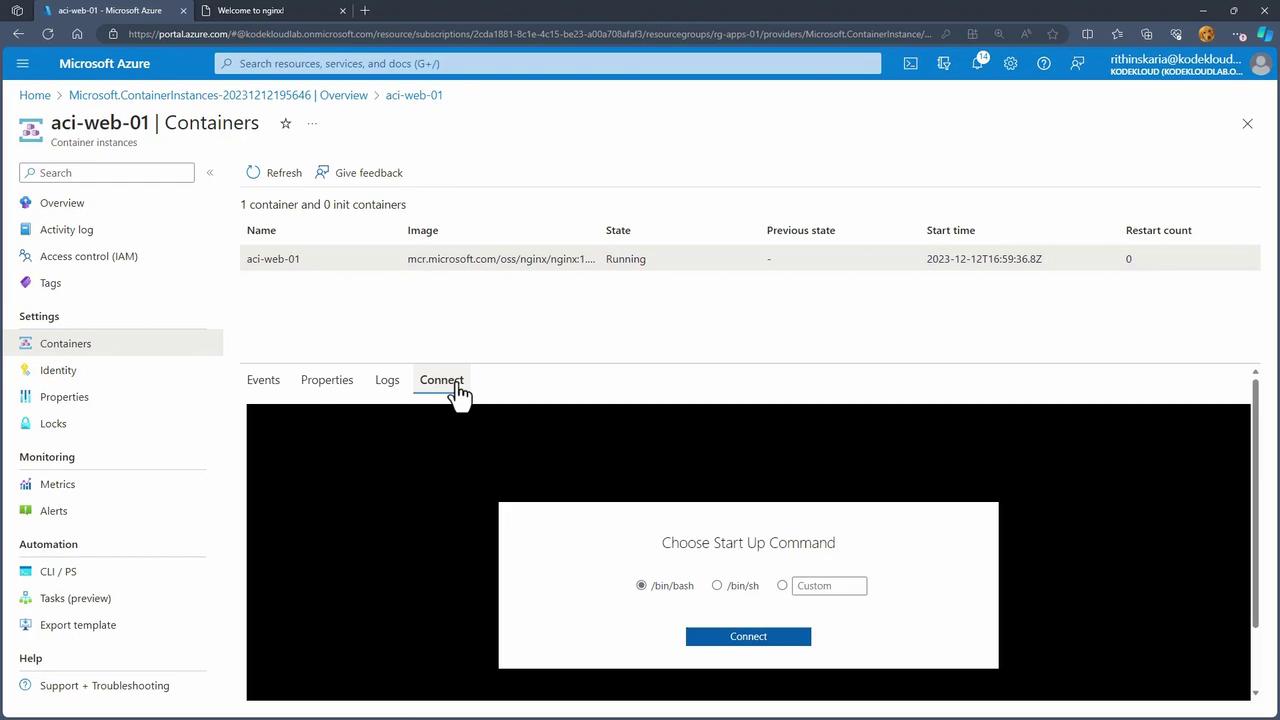Open the account avatar menu
The width and height of the screenshot is (1280, 720).
point(1260,63)
